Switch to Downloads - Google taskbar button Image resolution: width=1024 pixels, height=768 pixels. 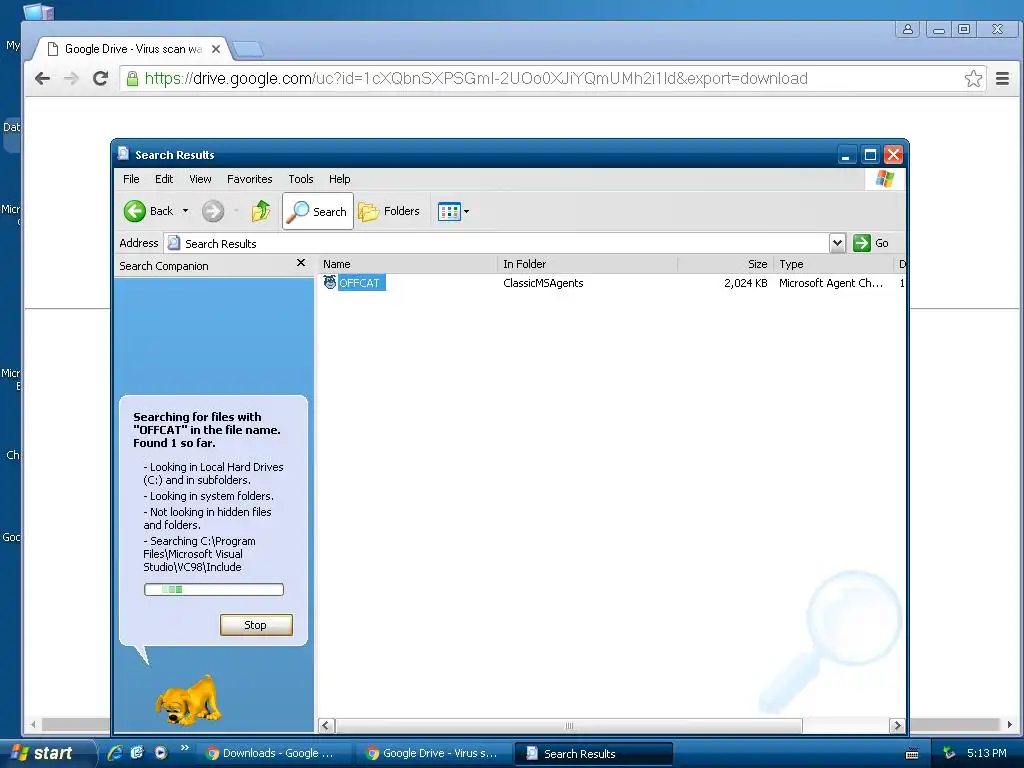pyautogui.click(x=274, y=753)
